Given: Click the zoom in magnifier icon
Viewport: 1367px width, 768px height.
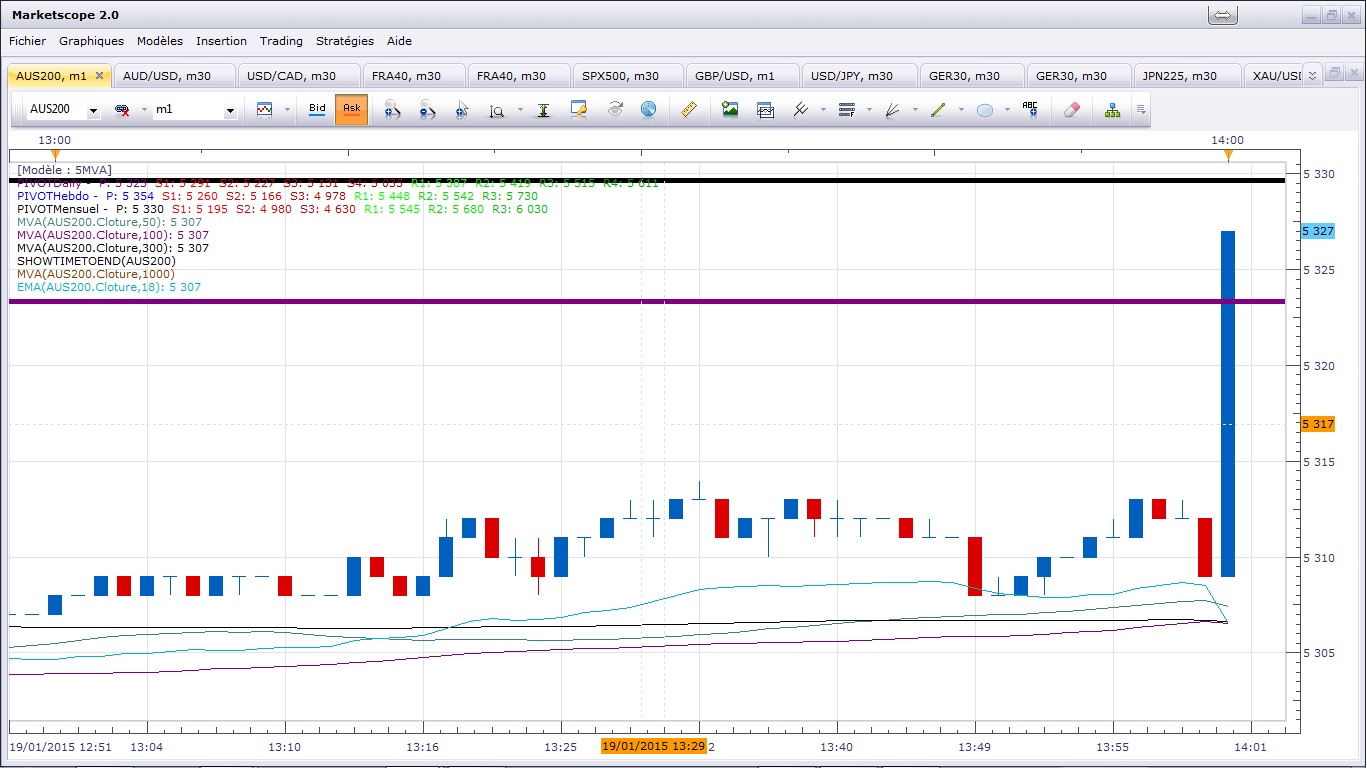Looking at the screenshot, I should pyautogui.click(x=391, y=110).
